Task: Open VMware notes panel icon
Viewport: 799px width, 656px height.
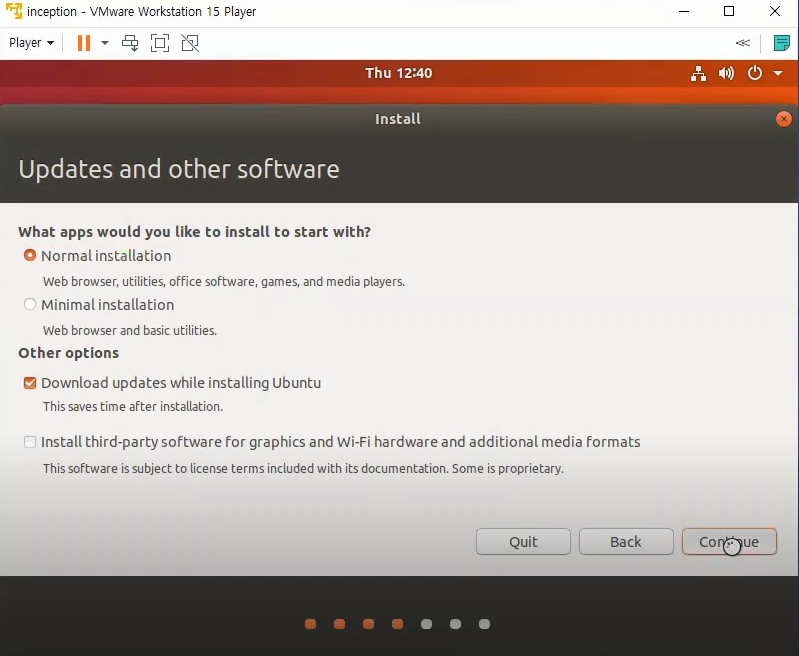Action: tap(781, 43)
